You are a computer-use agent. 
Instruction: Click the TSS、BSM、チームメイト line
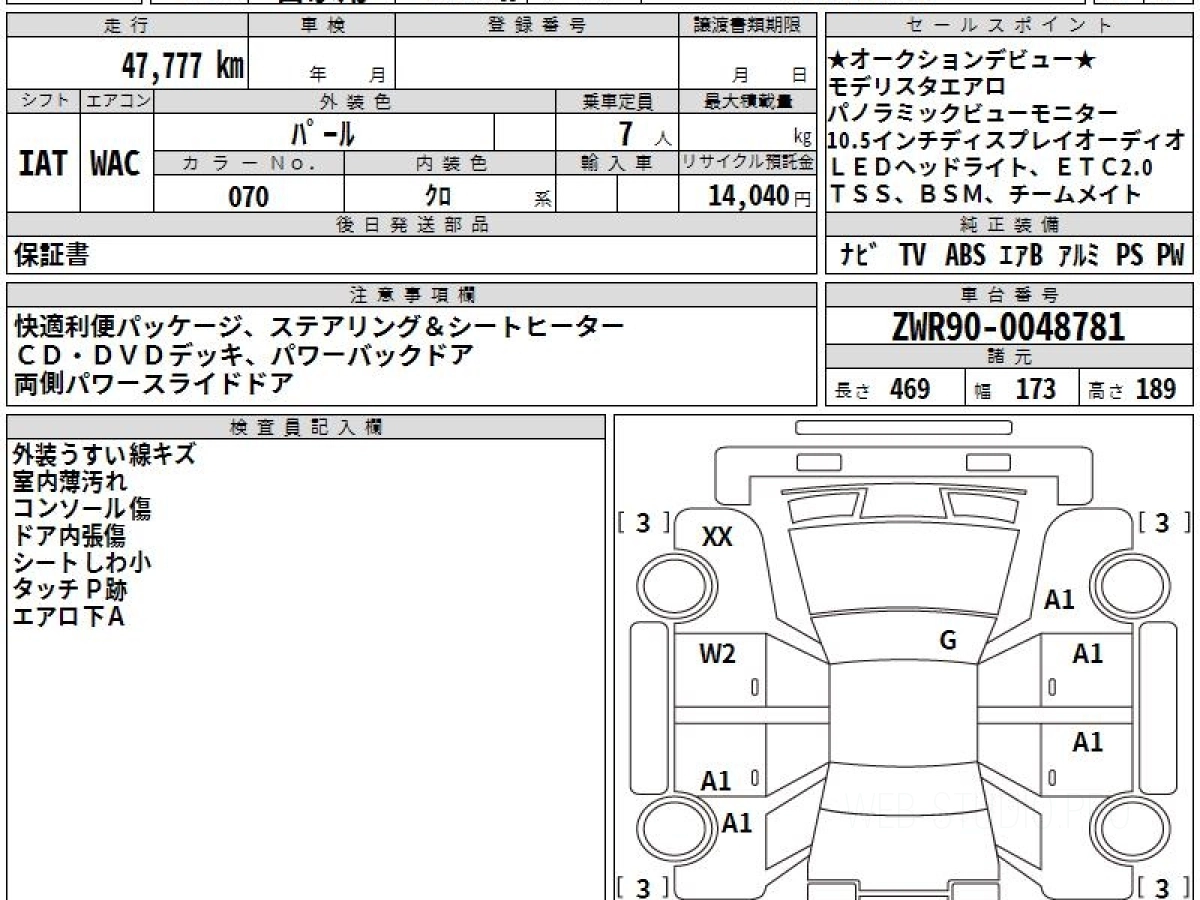pyautogui.click(x=986, y=195)
